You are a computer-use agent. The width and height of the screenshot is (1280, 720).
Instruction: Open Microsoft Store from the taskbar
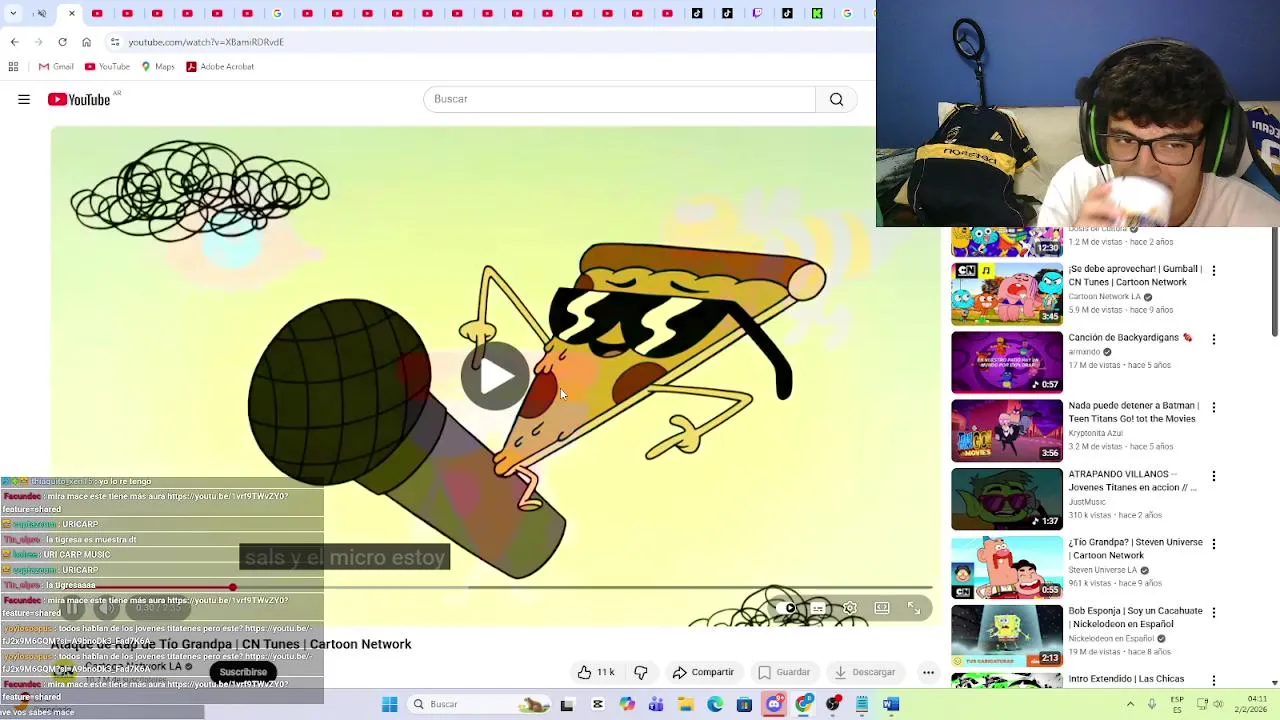click(744, 704)
